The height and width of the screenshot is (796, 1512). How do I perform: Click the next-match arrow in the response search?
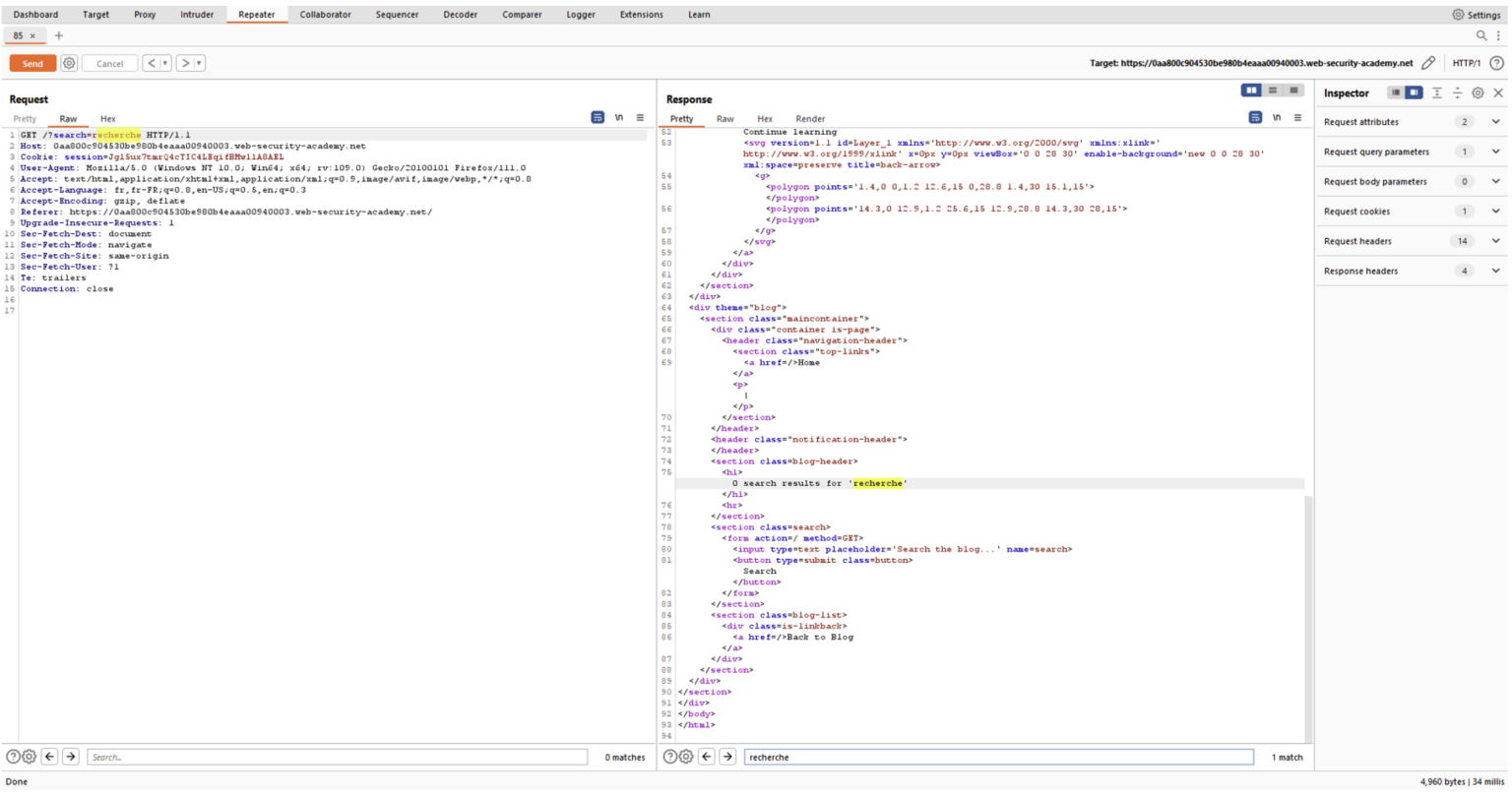pos(725,757)
